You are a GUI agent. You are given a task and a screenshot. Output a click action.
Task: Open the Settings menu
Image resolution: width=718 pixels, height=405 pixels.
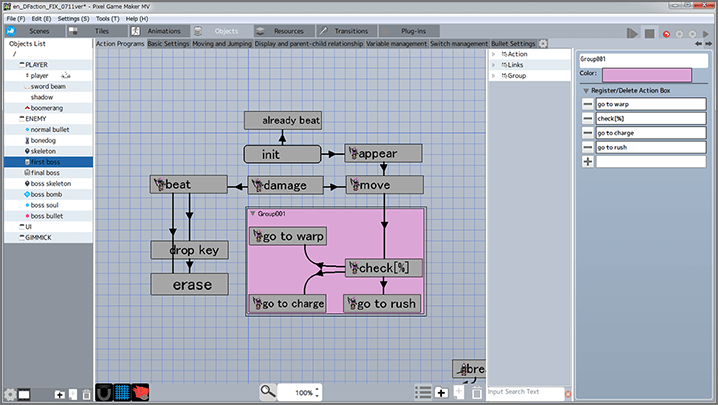pos(71,19)
